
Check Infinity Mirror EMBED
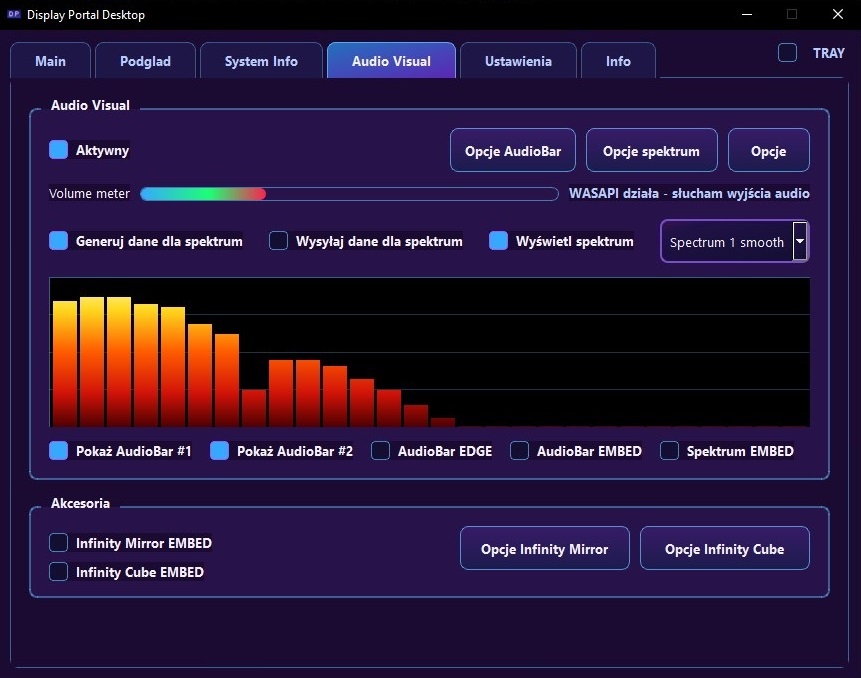(58, 542)
